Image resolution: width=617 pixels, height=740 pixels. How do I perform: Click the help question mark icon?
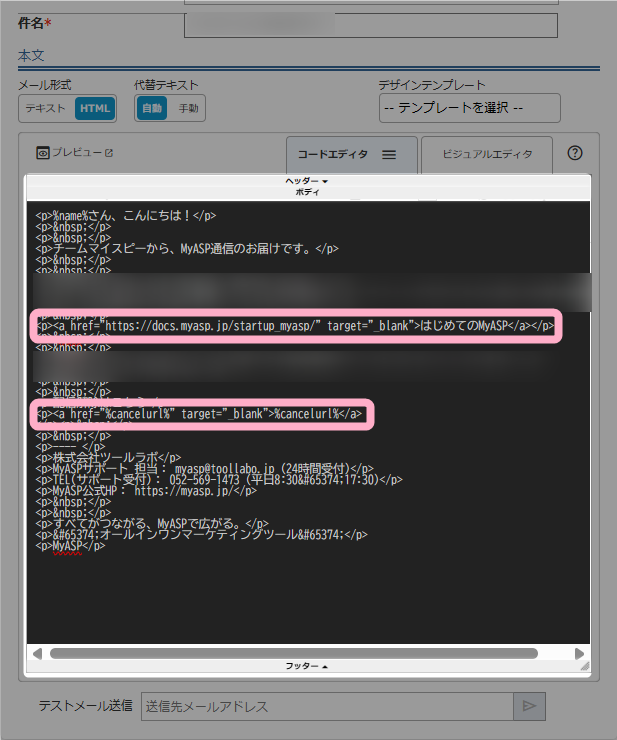(575, 153)
